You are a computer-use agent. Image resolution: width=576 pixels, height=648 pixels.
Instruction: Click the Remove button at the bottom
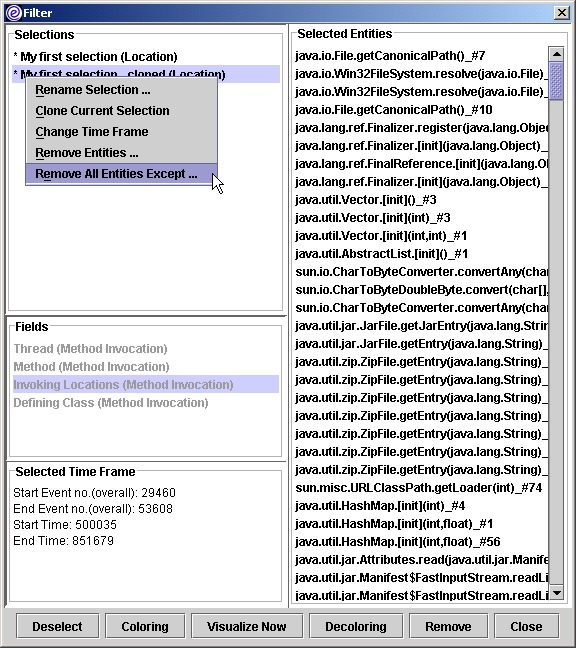[x=448, y=627]
